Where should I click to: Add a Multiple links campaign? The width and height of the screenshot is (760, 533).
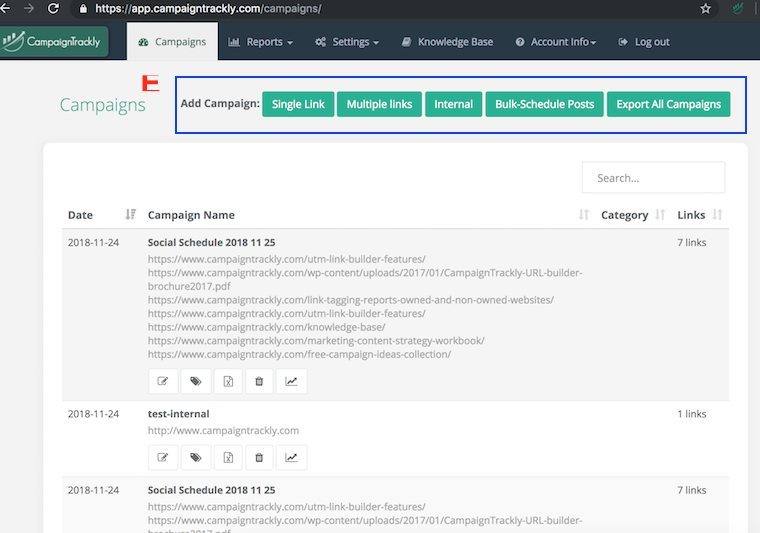[x=380, y=104]
